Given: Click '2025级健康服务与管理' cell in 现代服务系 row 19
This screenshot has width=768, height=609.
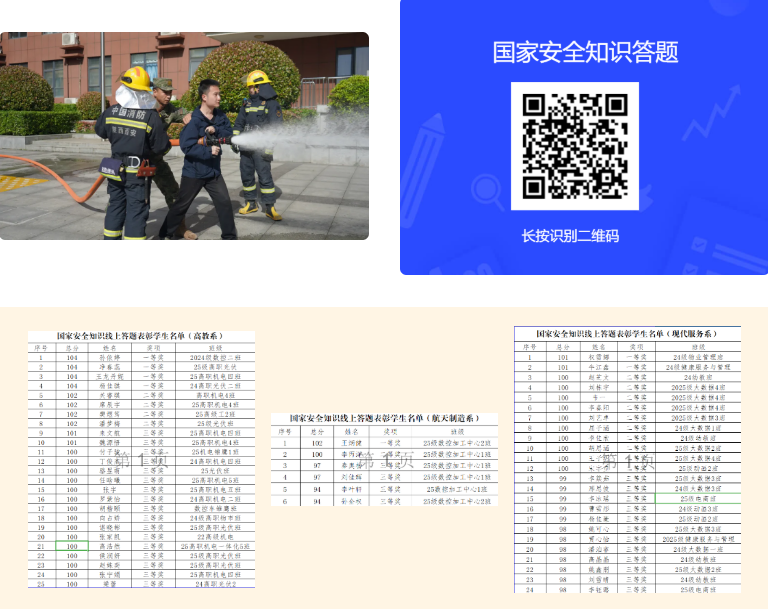Looking at the screenshot, I should pyautogui.click(x=698, y=539).
